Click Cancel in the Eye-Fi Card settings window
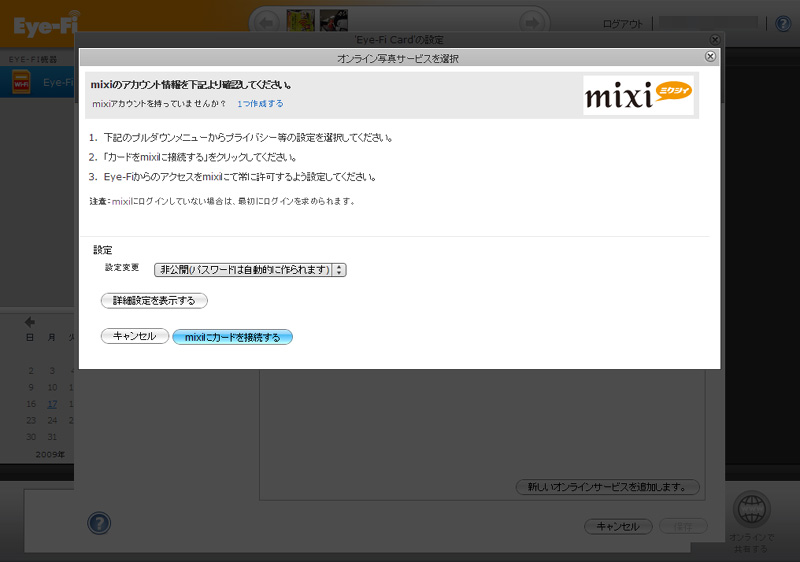The width and height of the screenshot is (800, 562). 618,526
